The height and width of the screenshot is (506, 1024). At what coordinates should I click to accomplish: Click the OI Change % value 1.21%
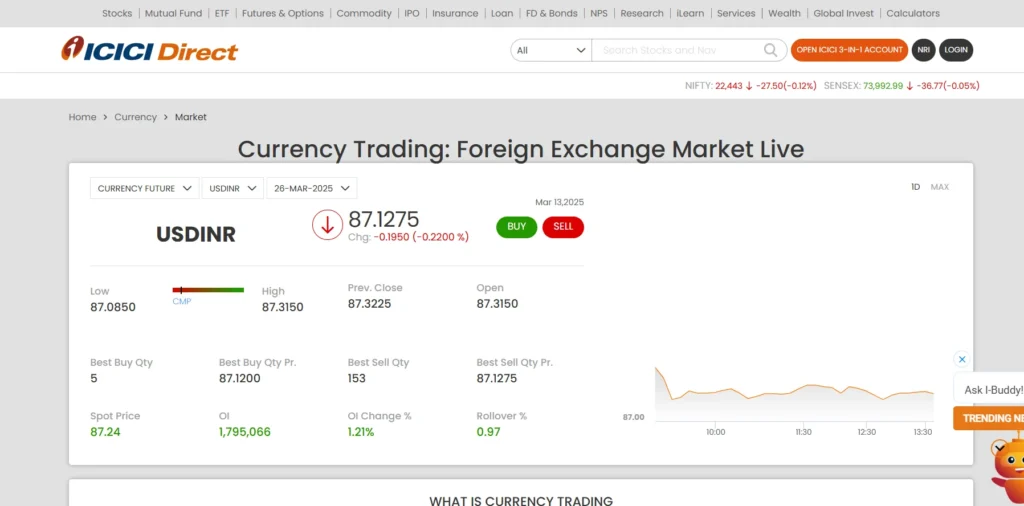(x=361, y=432)
